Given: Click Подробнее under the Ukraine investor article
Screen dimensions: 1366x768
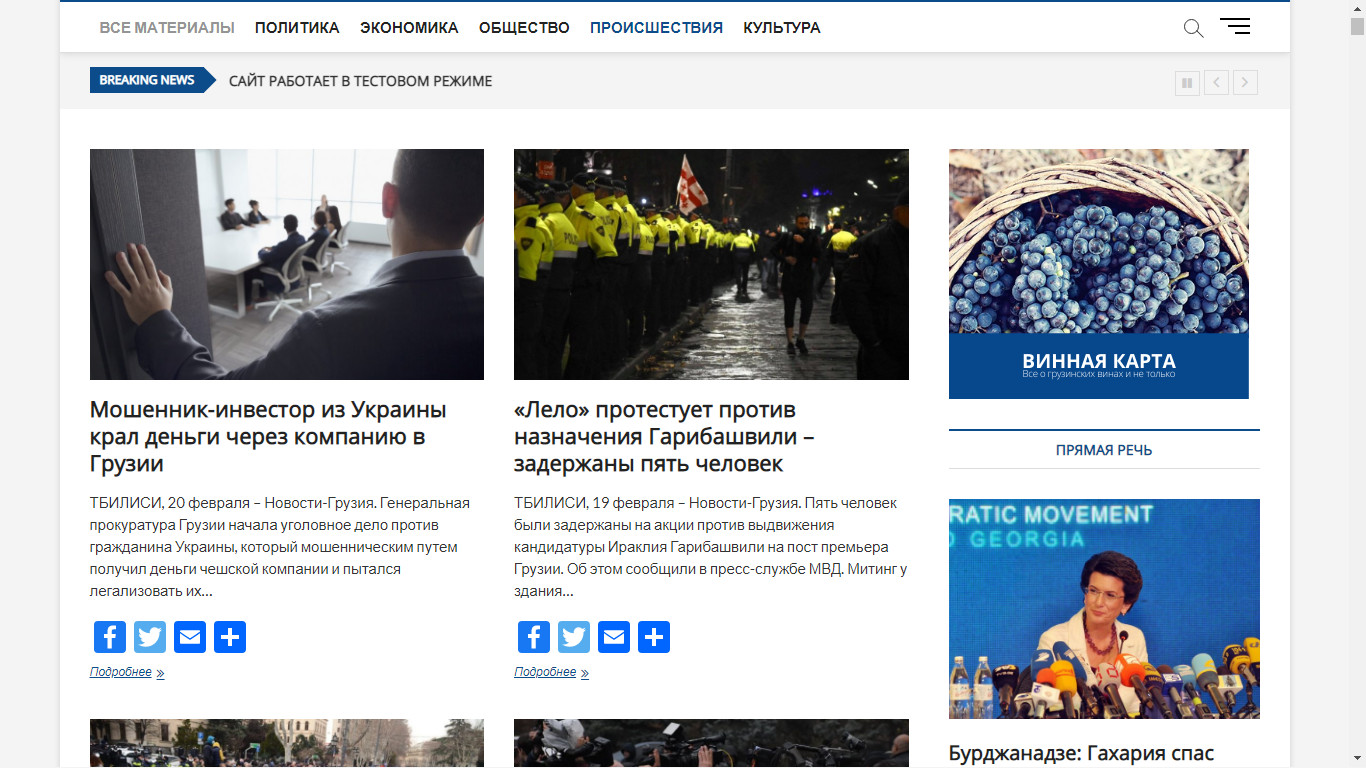Looking at the screenshot, I should point(127,672).
